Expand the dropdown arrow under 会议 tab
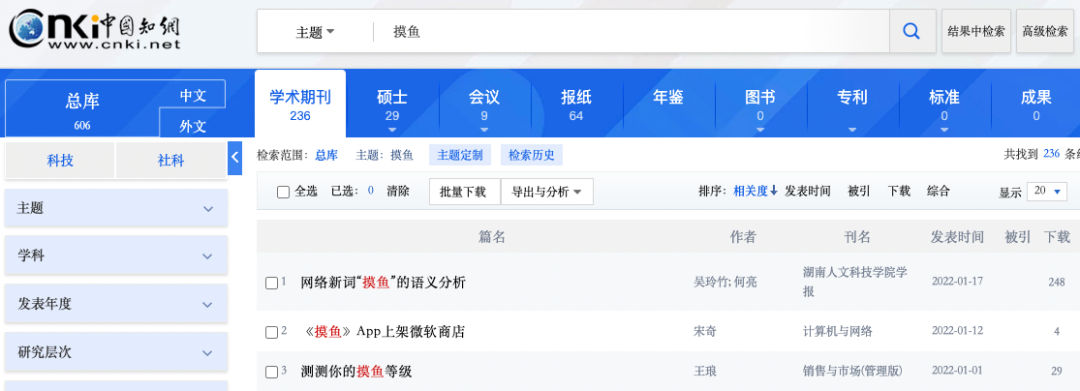 click(x=484, y=129)
